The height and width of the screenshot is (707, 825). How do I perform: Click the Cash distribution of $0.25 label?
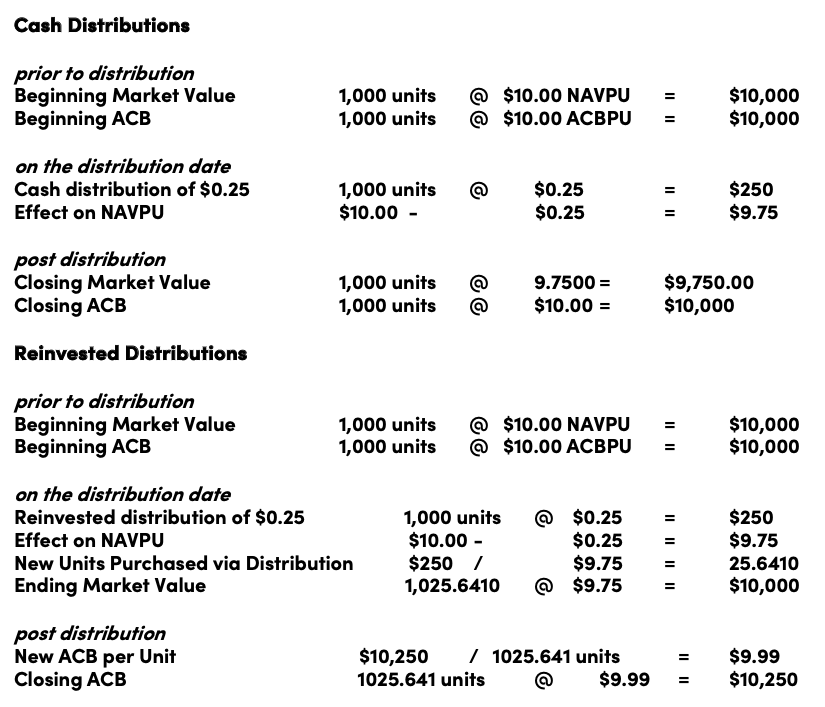tap(132, 189)
